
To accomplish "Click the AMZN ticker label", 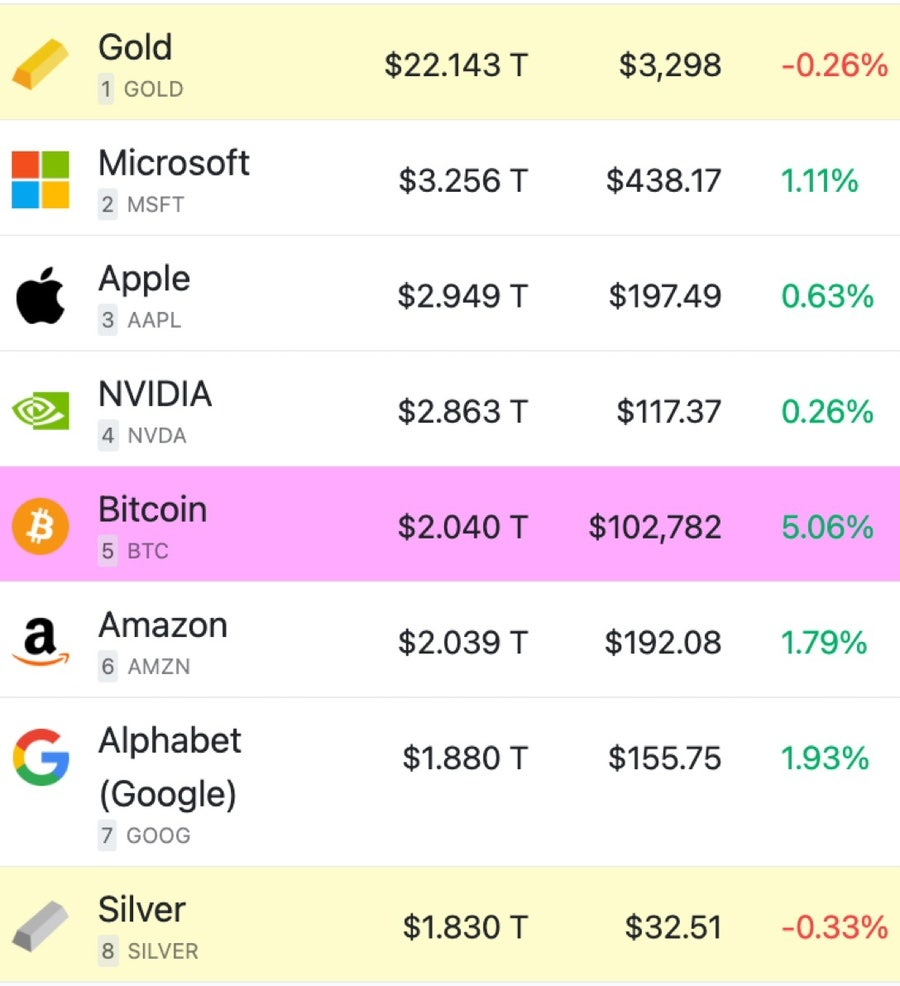I will pyautogui.click(x=158, y=667).
